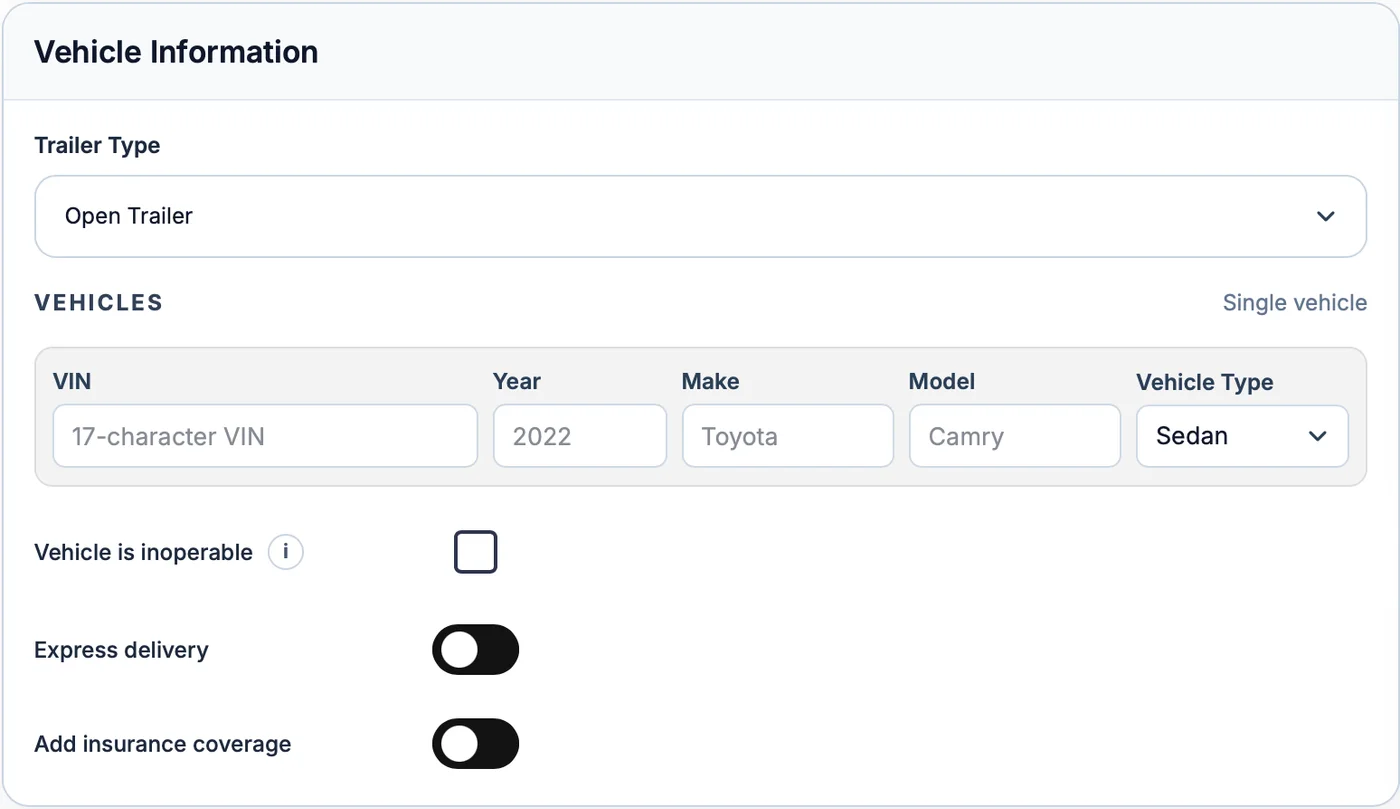Expand the Sedan vehicle type dropdown
Viewport: 1400px width, 809px height.
pyautogui.click(x=1242, y=436)
